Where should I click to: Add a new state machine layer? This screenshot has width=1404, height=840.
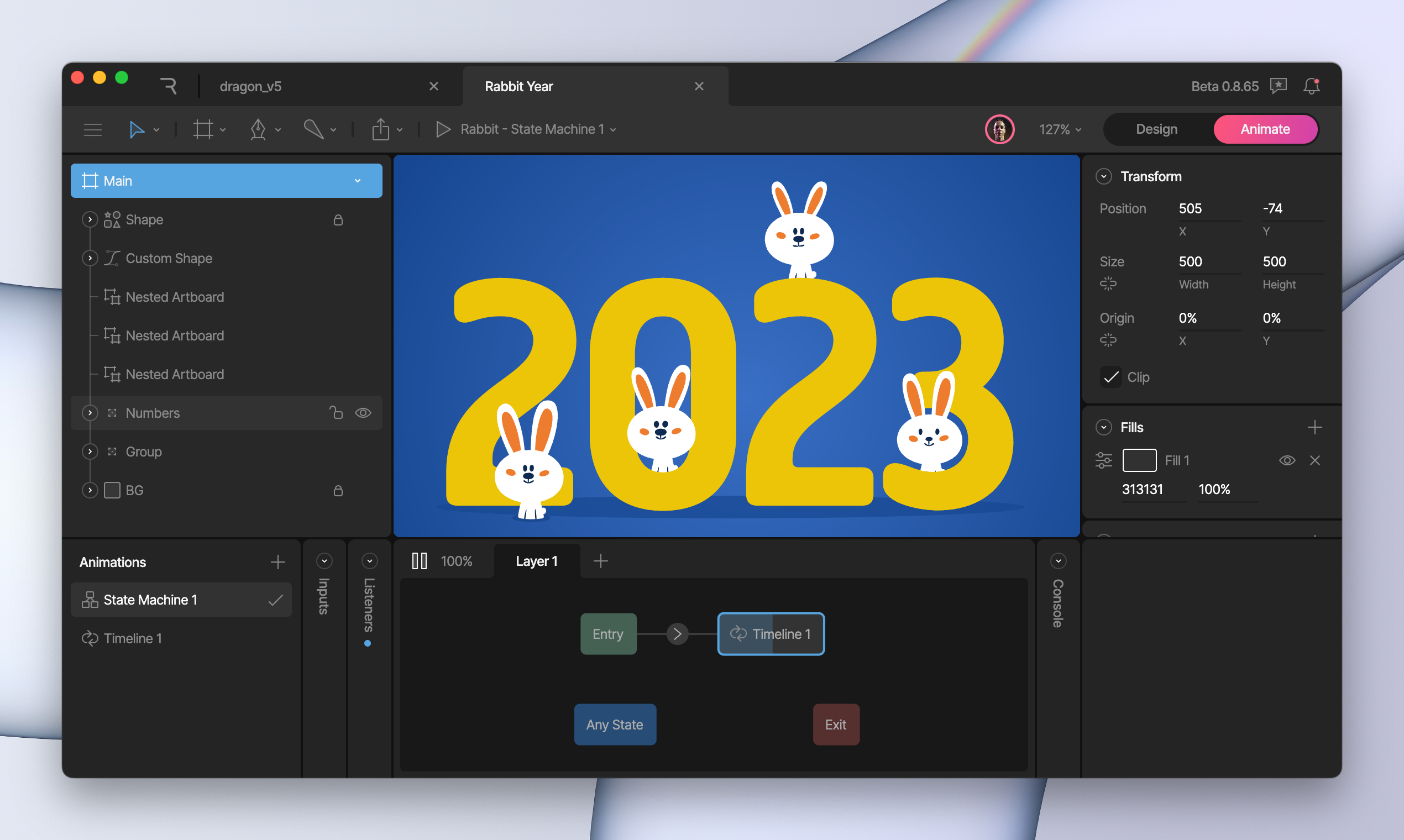(601, 561)
